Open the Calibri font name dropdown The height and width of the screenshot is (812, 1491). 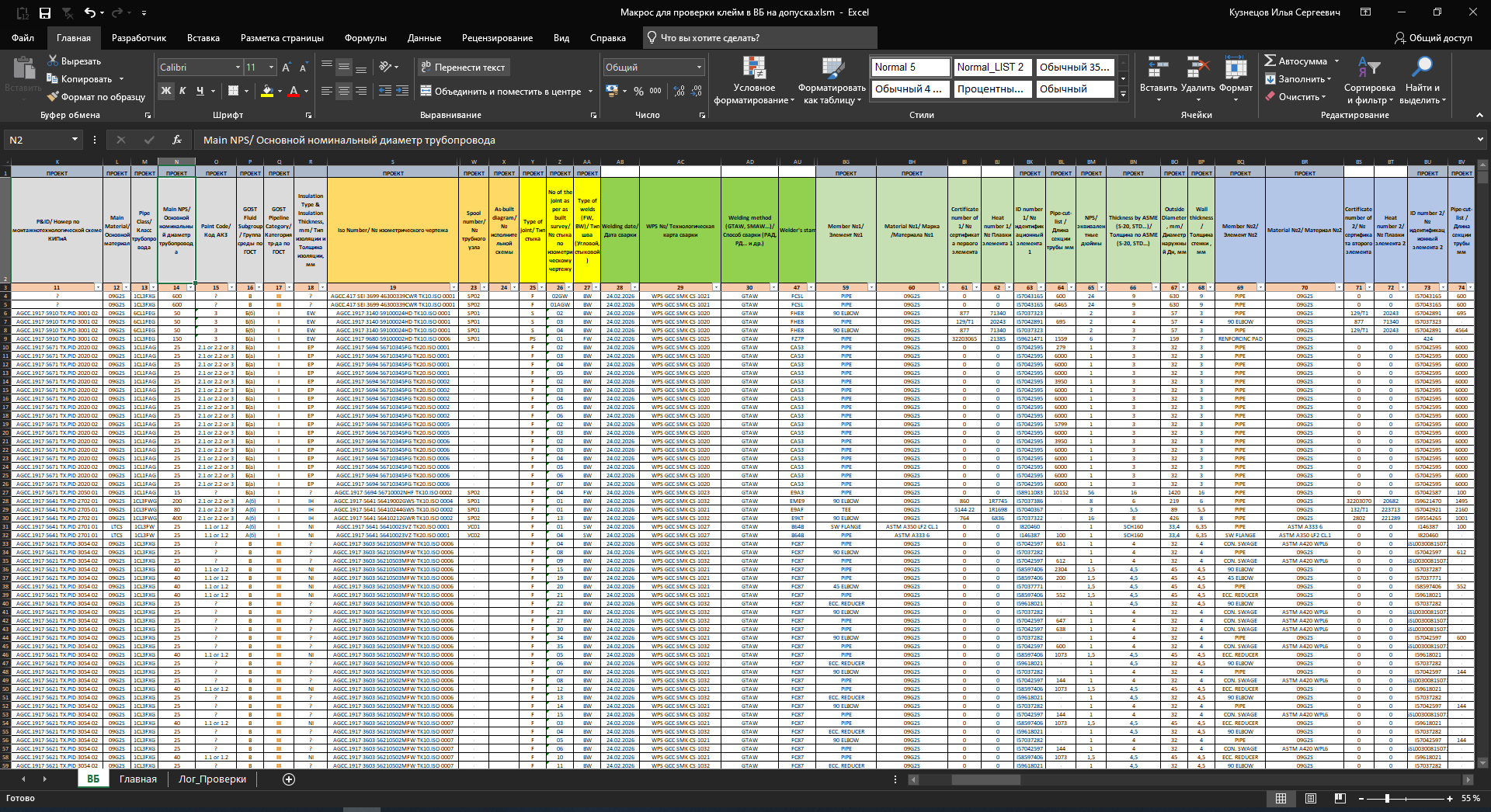238,68
